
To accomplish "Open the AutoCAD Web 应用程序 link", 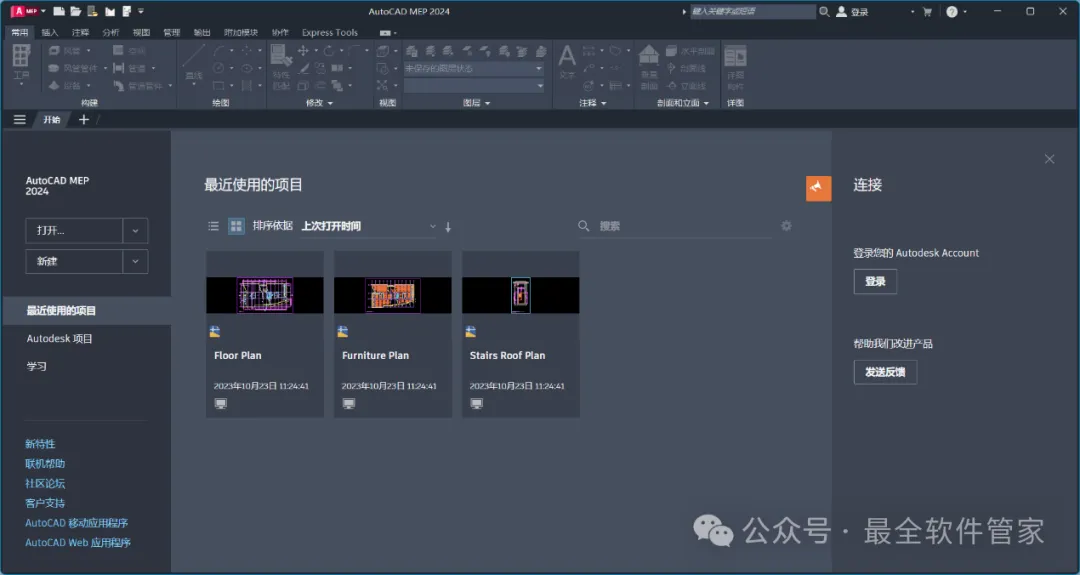I will pyautogui.click(x=78, y=543).
